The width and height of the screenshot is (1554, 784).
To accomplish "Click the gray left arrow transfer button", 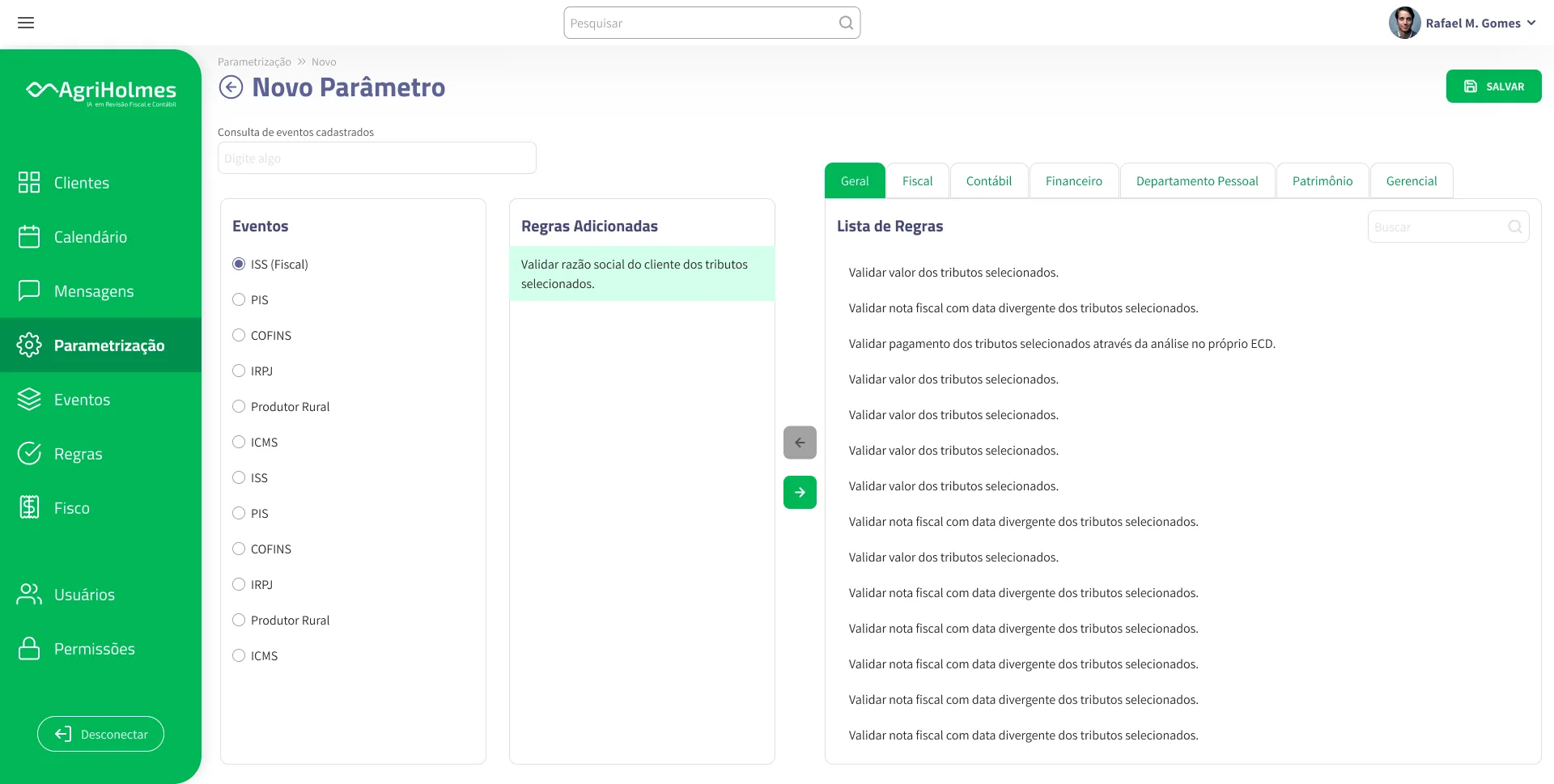I will tap(800, 443).
